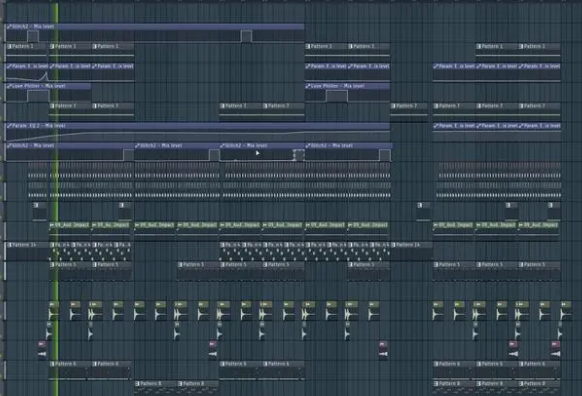The image size is (582, 396).
Task: Click the menu icon of the leftmost Pattern 1 clip
Action: point(10,46)
